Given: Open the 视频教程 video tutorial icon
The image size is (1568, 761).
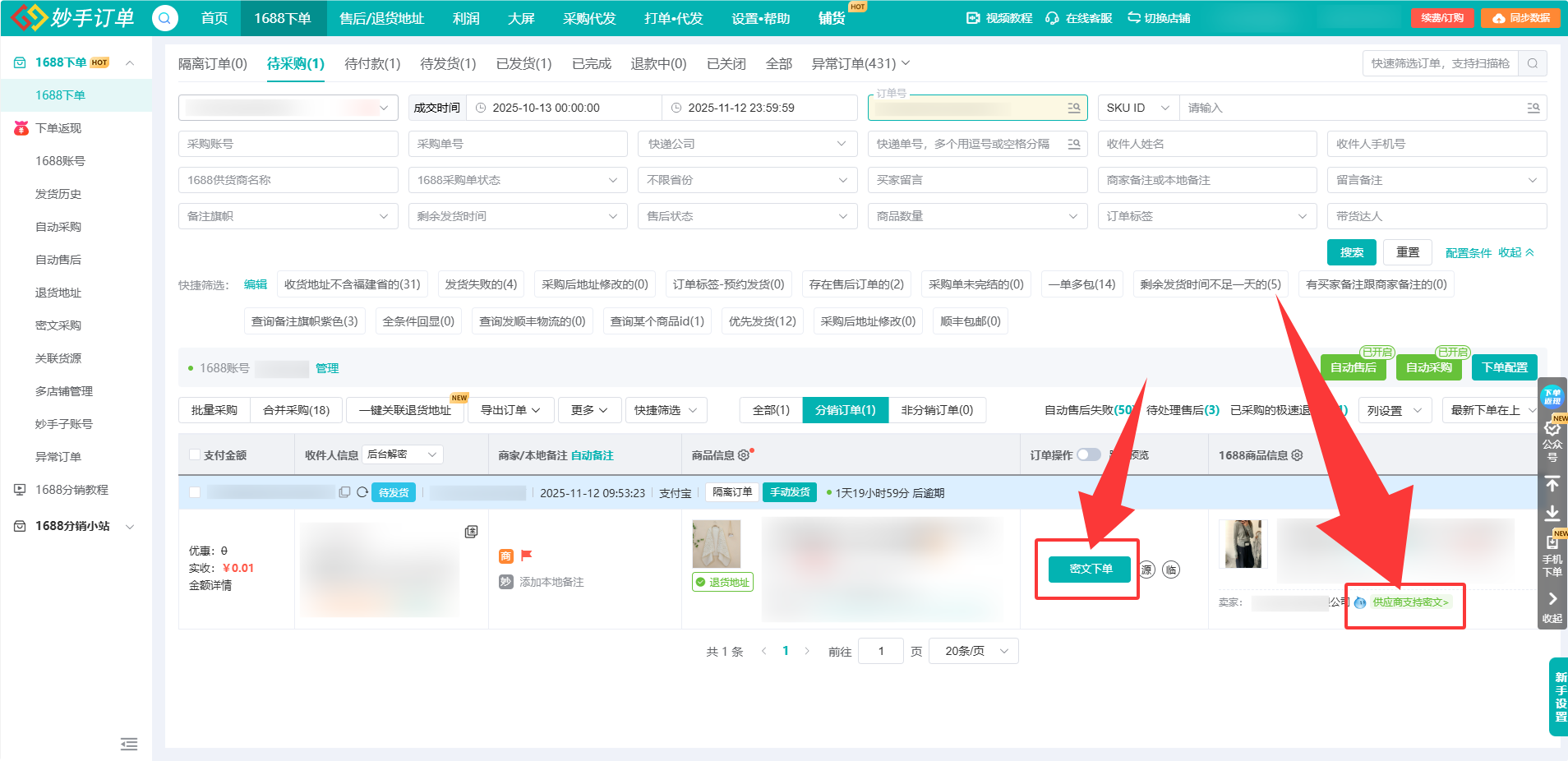Looking at the screenshot, I should point(972,16).
